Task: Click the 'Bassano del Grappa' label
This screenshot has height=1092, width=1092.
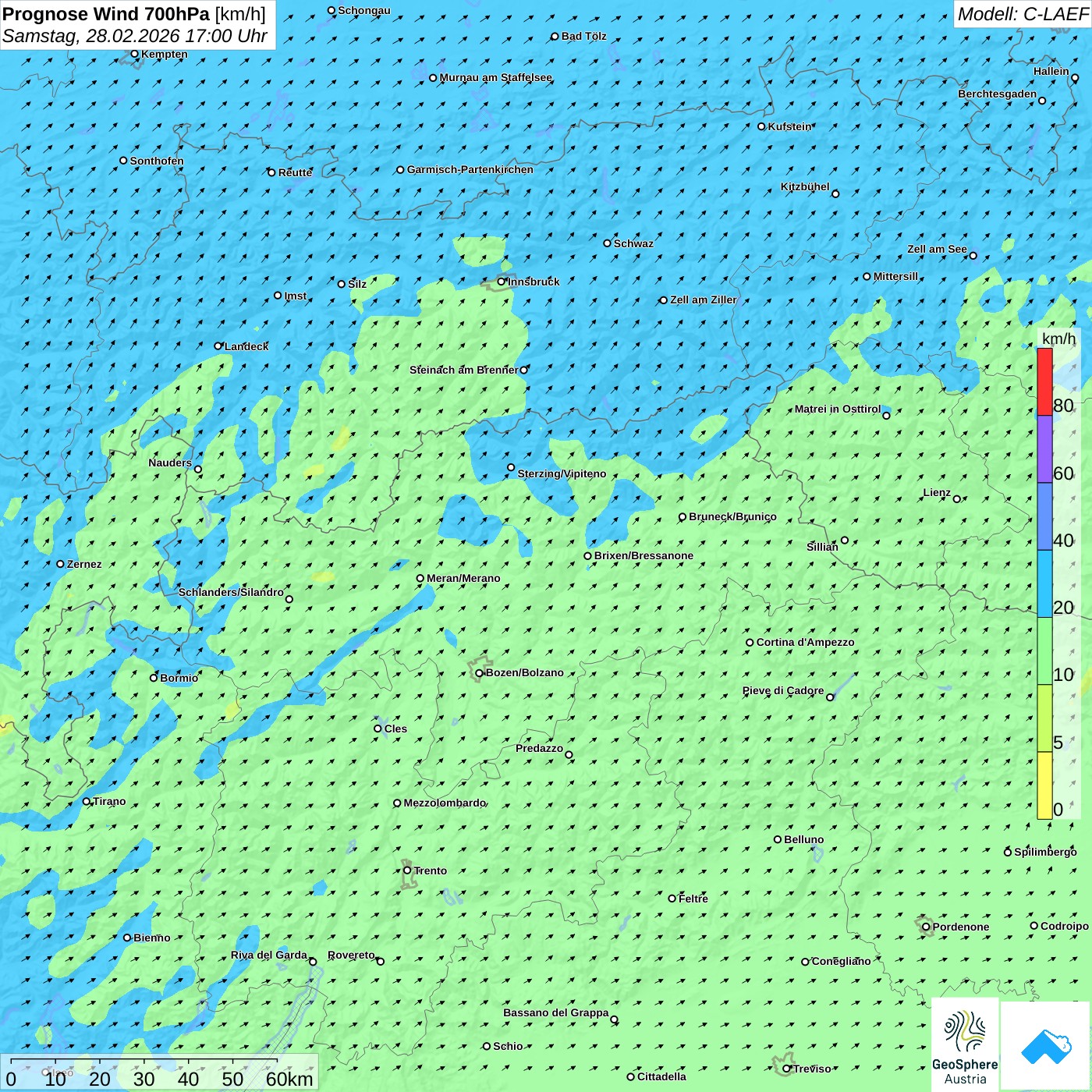Action: [556, 1012]
